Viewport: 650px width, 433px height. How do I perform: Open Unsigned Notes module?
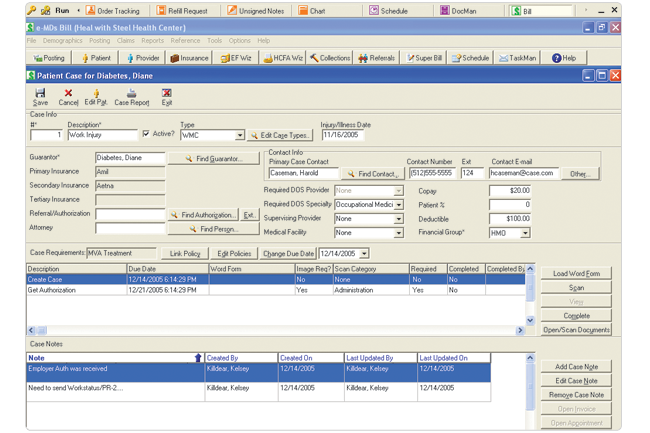pos(256,11)
